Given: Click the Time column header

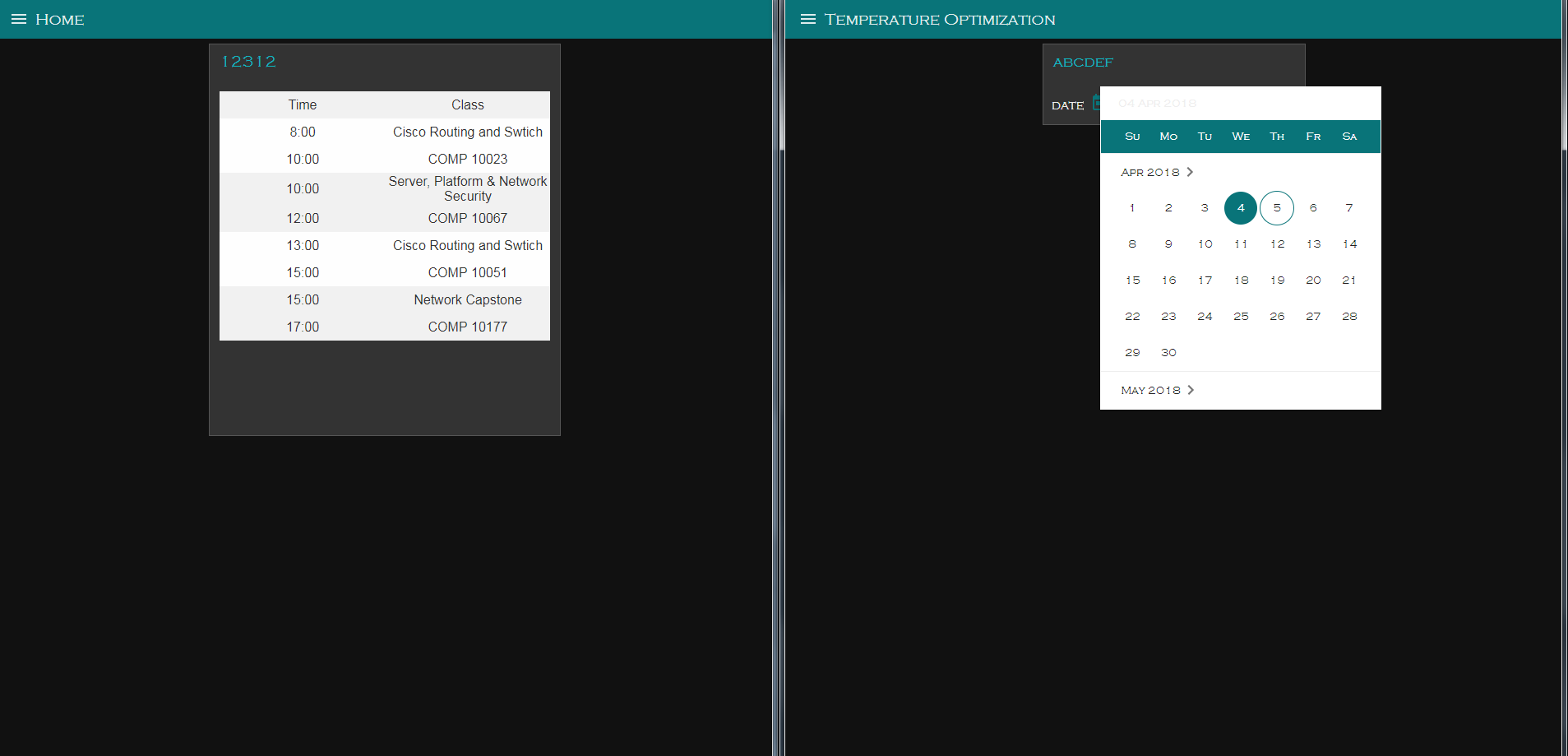Looking at the screenshot, I should point(302,104).
